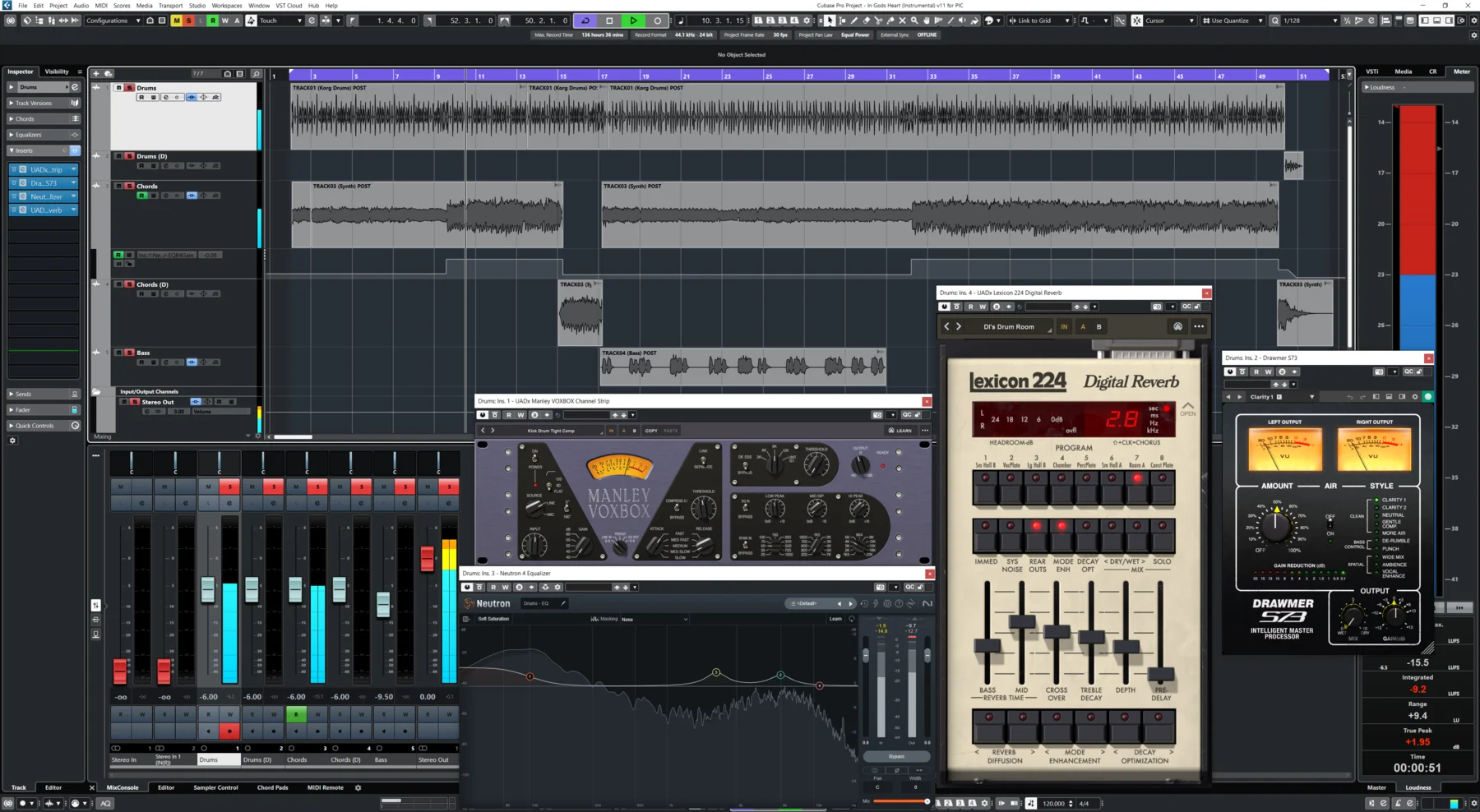
Task: Click the Write automation icon in the VOXBOX header
Action: tap(520, 415)
